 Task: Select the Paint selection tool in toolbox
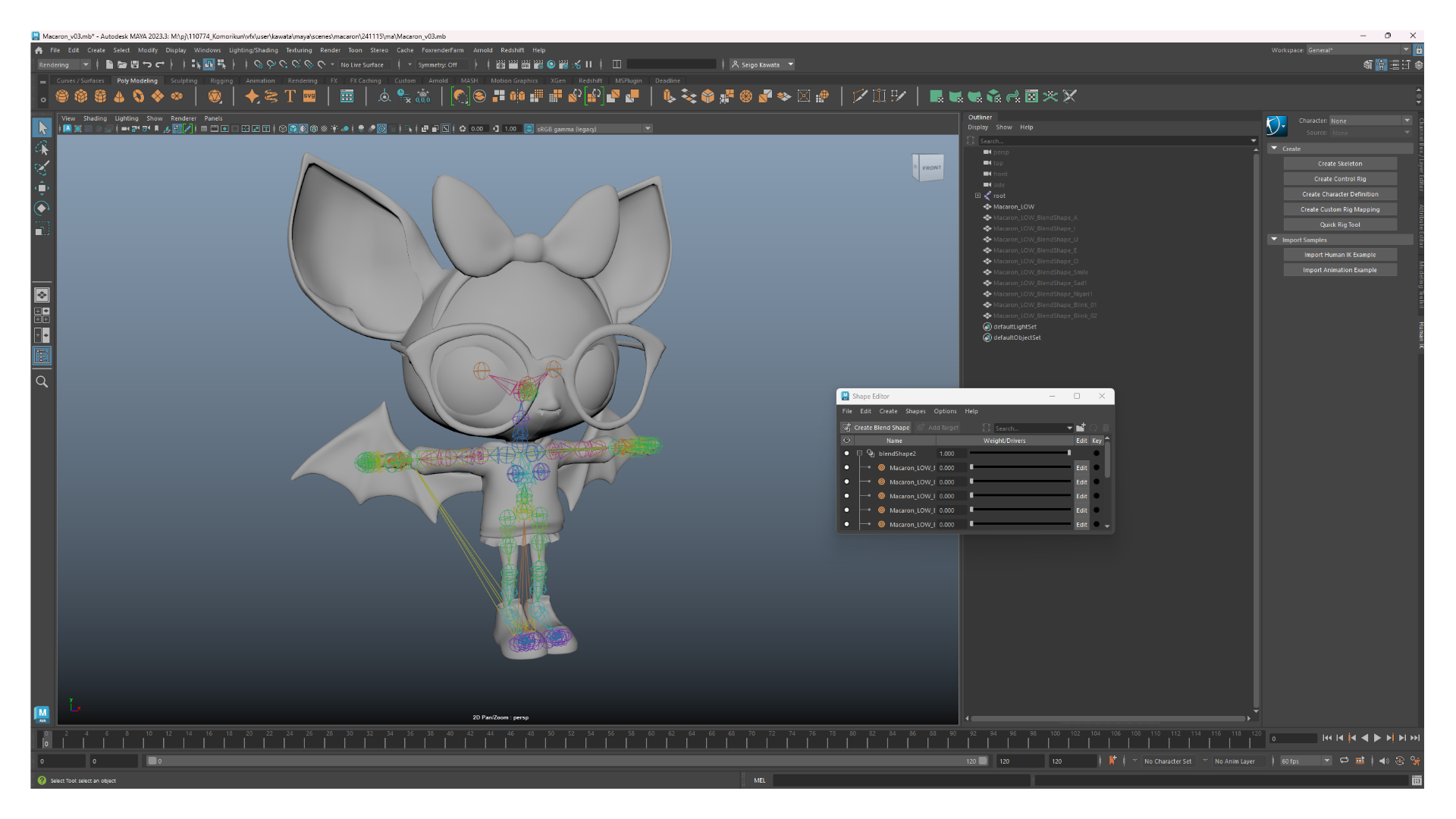[x=42, y=168]
